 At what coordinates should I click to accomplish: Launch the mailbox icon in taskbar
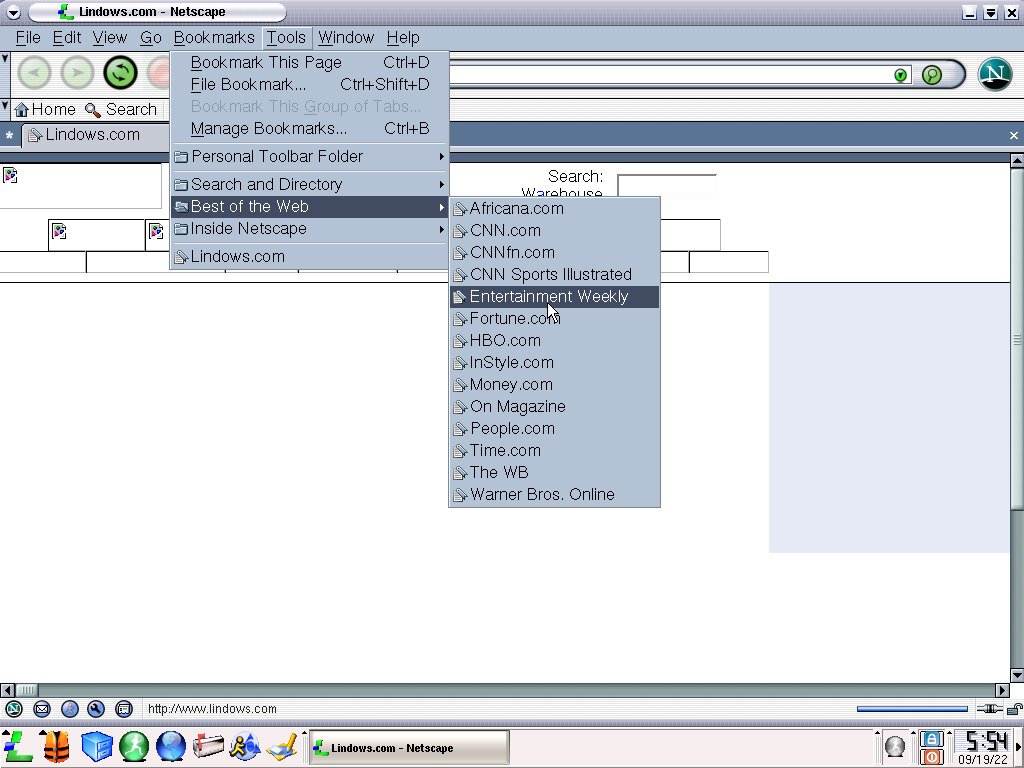point(208,747)
